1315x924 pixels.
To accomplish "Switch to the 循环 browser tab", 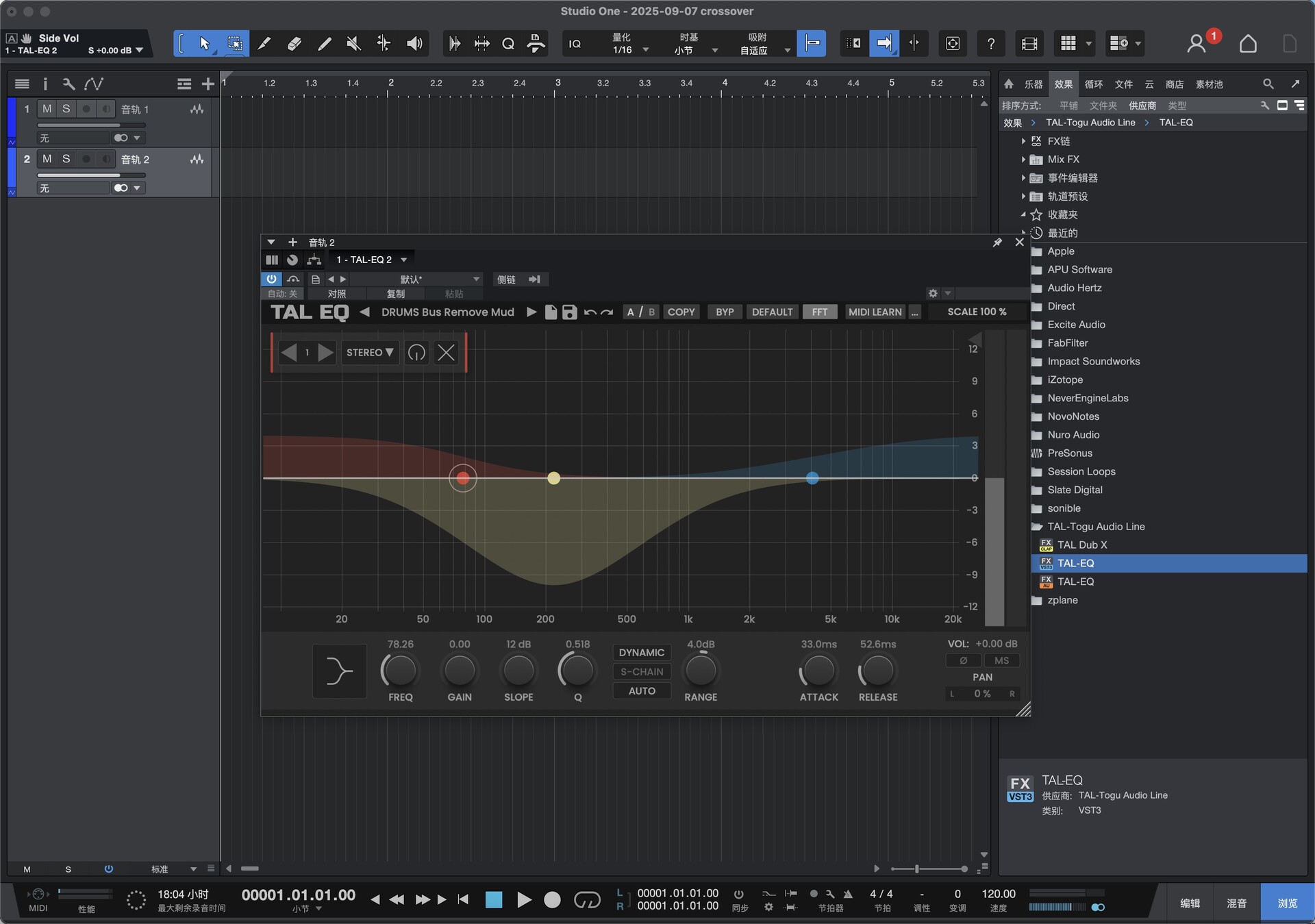I will pos(1094,84).
